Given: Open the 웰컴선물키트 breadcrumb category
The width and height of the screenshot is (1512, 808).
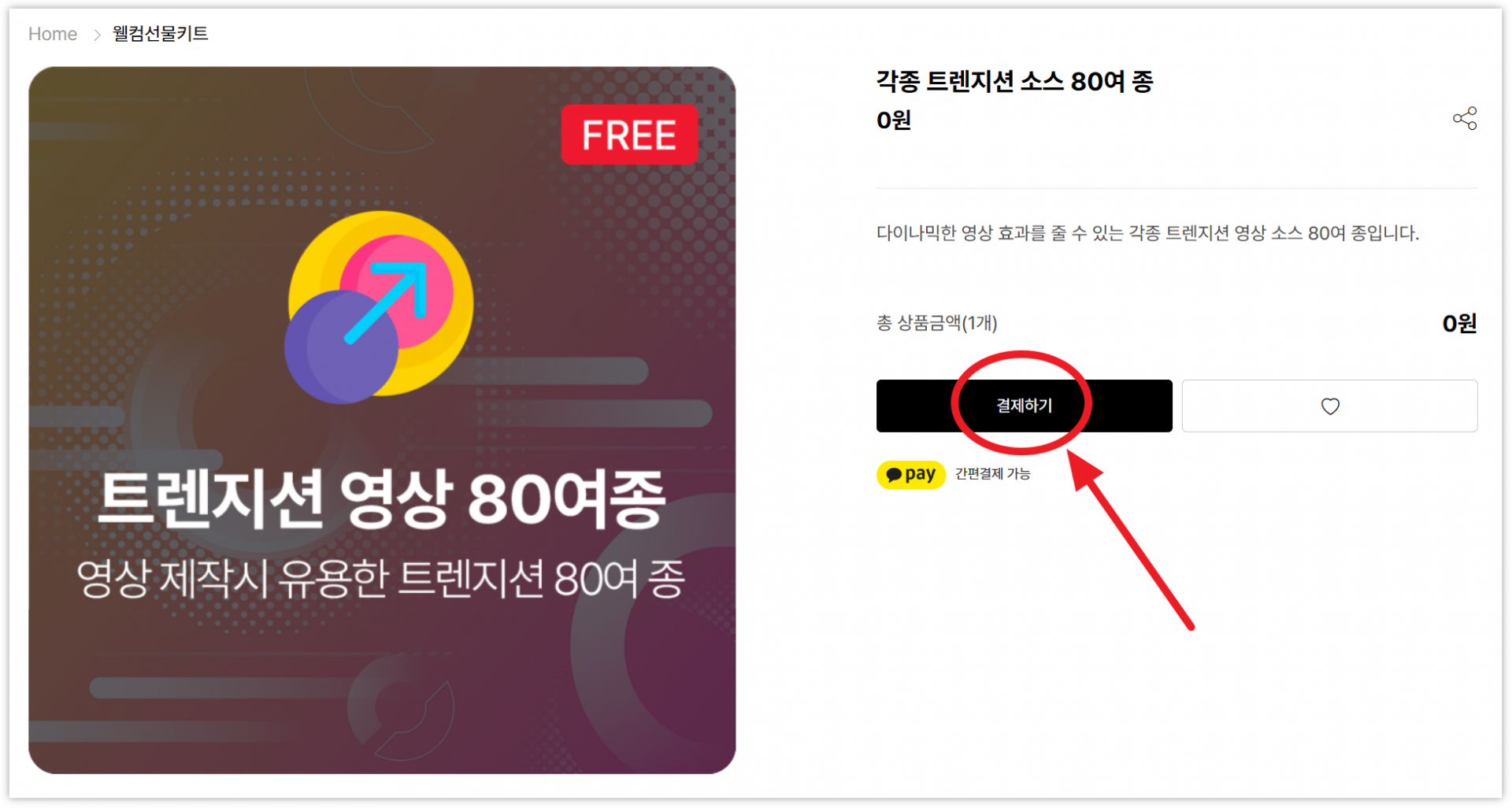Looking at the screenshot, I should point(160,34).
